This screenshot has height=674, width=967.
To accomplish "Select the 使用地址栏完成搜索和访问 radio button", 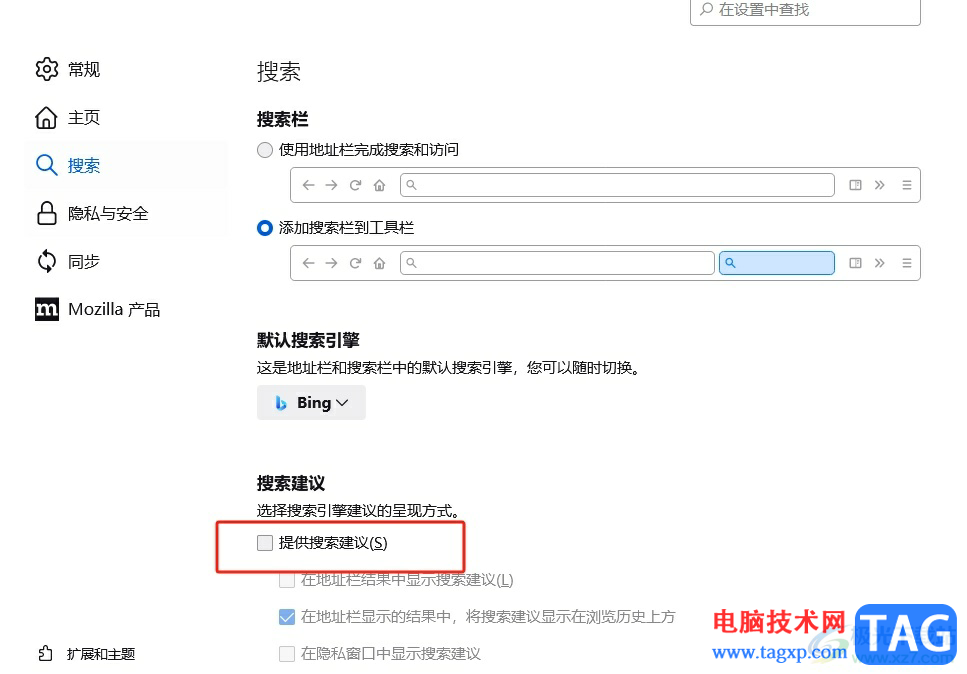I will (x=264, y=149).
